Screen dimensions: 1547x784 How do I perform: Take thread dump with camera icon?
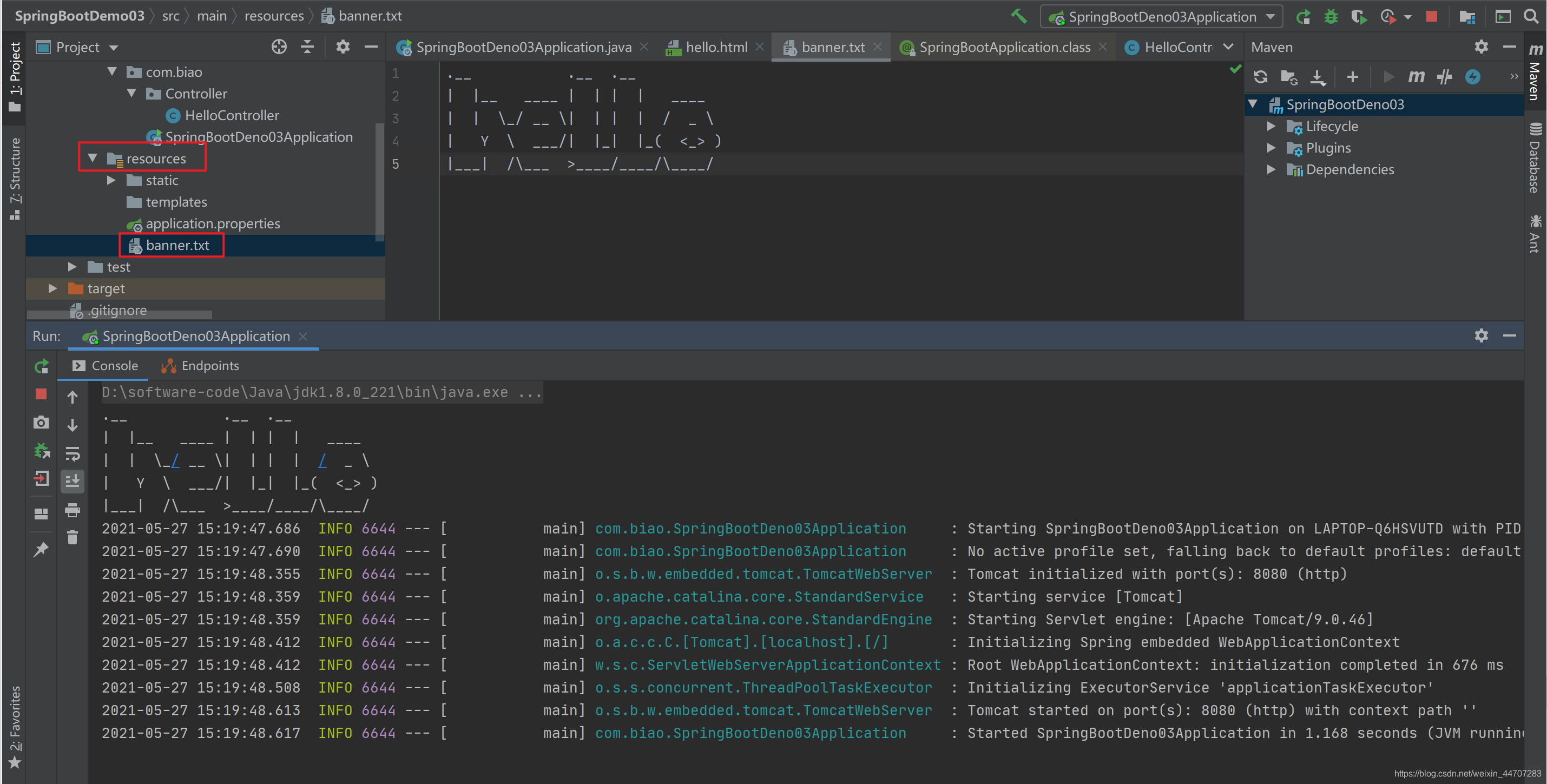[41, 423]
